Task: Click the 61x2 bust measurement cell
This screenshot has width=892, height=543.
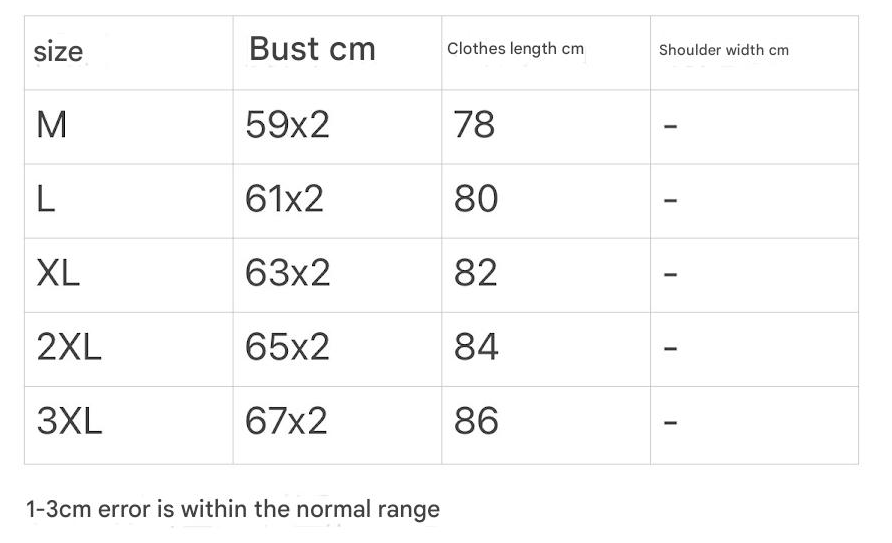Action: click(284, 200)
